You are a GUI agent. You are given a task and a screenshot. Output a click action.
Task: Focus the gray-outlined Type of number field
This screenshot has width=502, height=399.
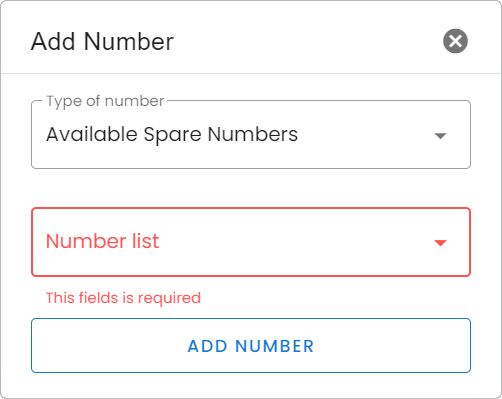(251, 135)
